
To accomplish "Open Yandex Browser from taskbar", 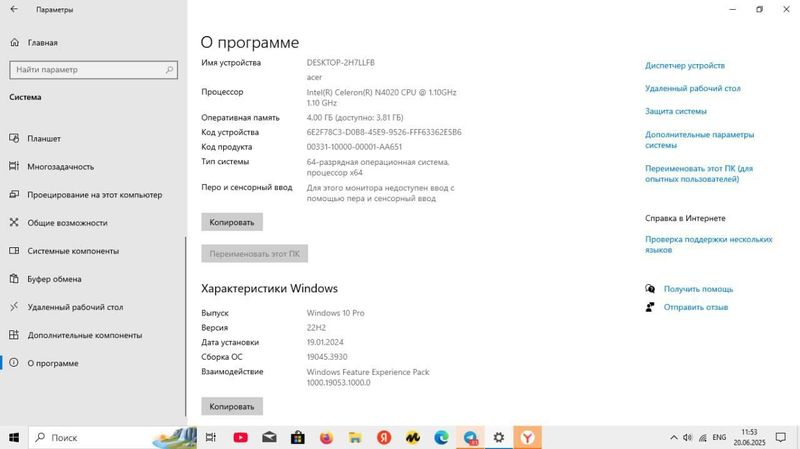I will point(528,437).
